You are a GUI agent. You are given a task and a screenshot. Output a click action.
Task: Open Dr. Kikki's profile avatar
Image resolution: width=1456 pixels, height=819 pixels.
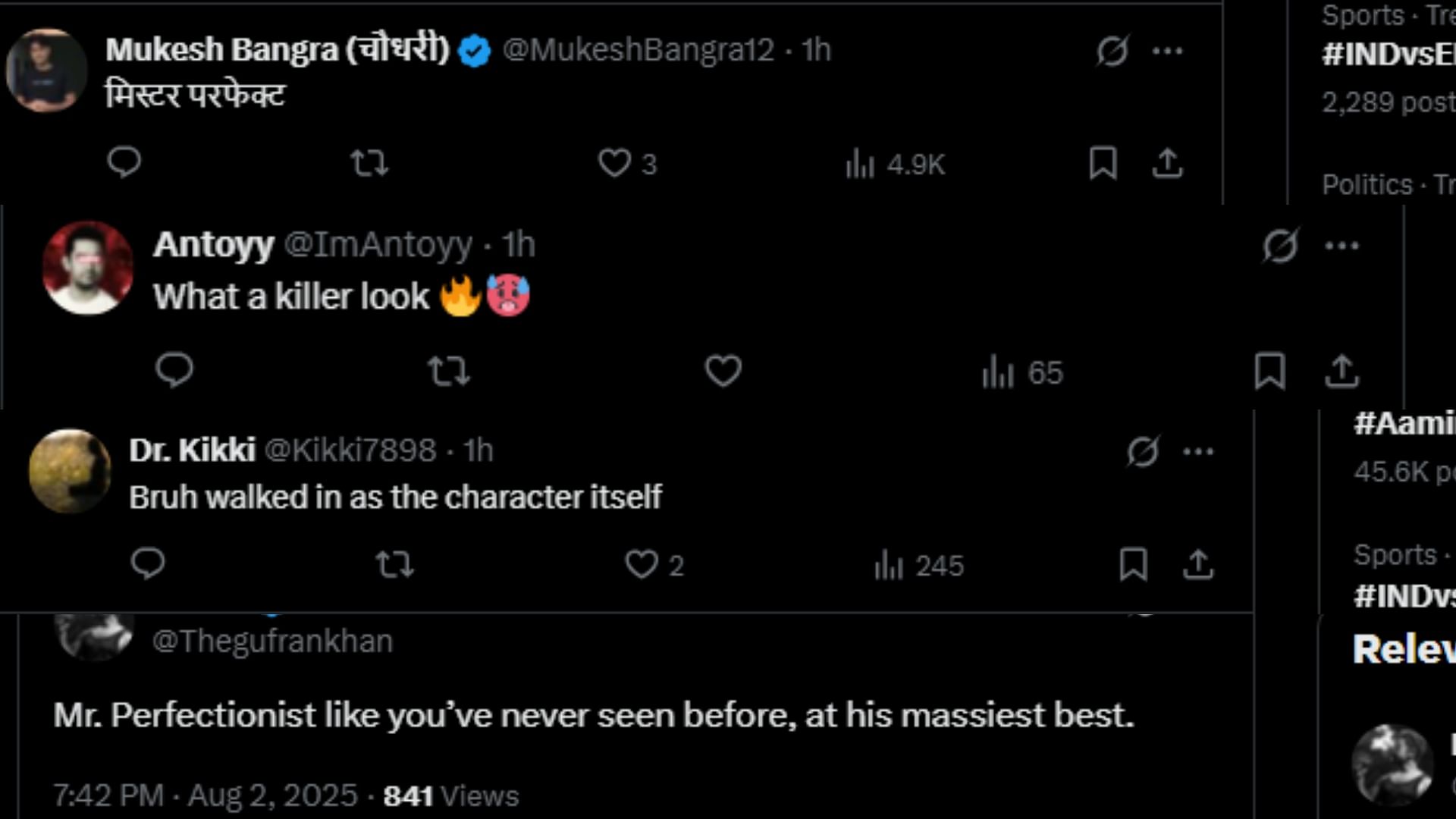click(70, 471)
